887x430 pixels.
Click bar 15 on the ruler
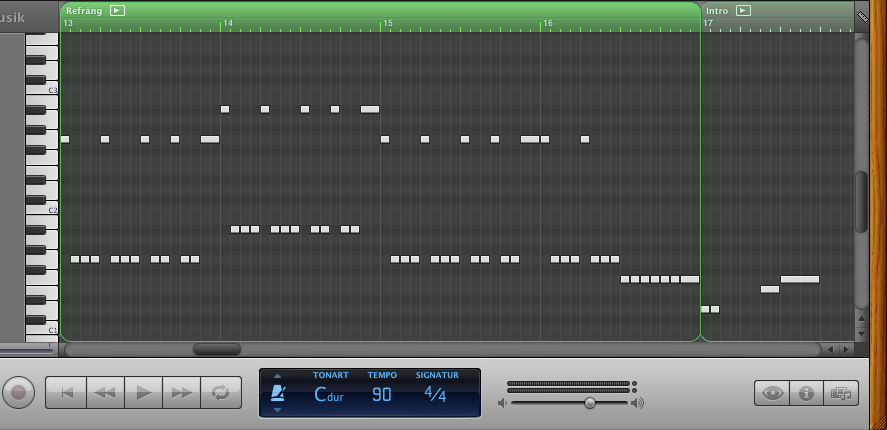pos(387,23)
